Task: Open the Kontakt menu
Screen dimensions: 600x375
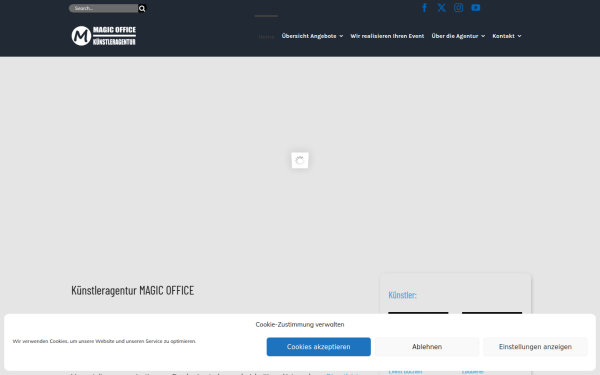Action: pos(503,36)
